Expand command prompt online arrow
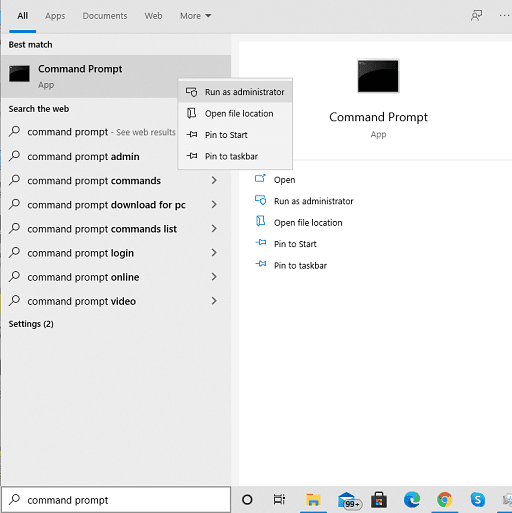Image resolution: width=512 pixels, height=513 pixels. 214,277
